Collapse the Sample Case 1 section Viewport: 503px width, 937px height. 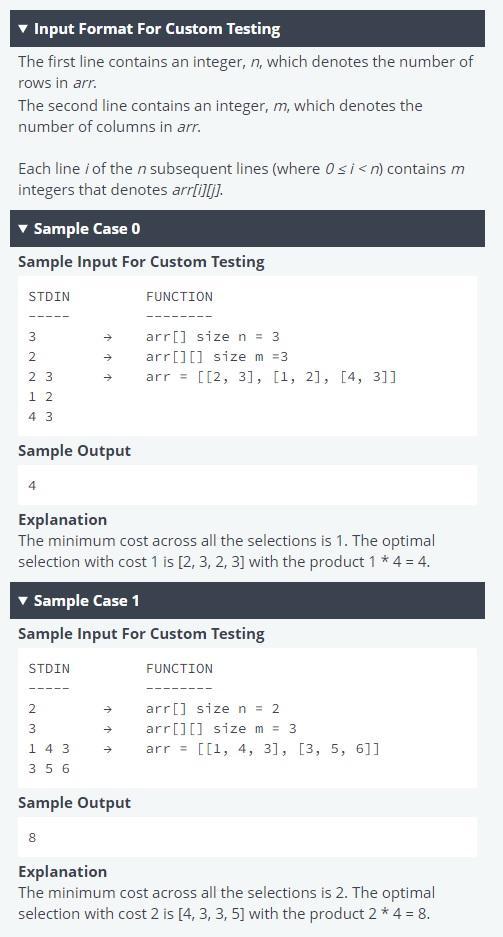[x=247, y=601]
